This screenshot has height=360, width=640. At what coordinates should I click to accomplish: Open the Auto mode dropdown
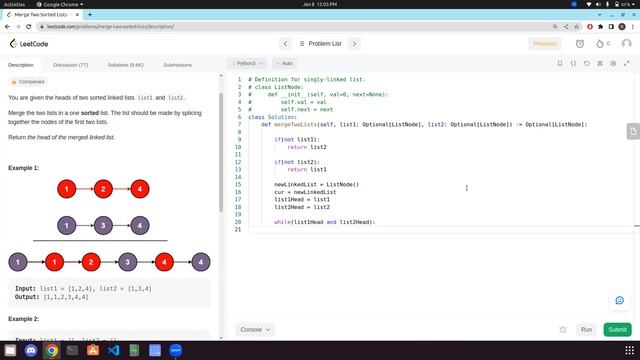click(x=284, y=63)
